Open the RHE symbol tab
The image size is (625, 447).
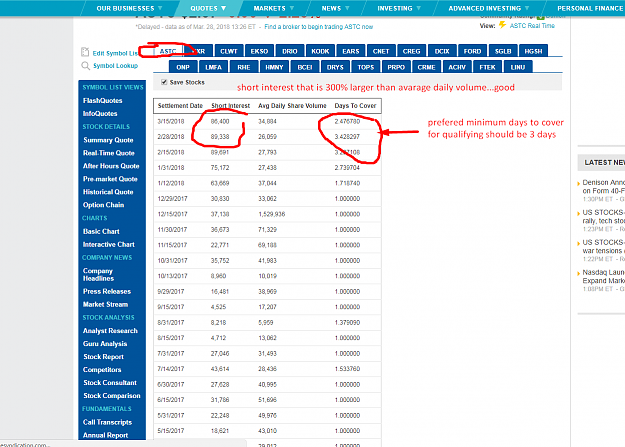point(244,67)
